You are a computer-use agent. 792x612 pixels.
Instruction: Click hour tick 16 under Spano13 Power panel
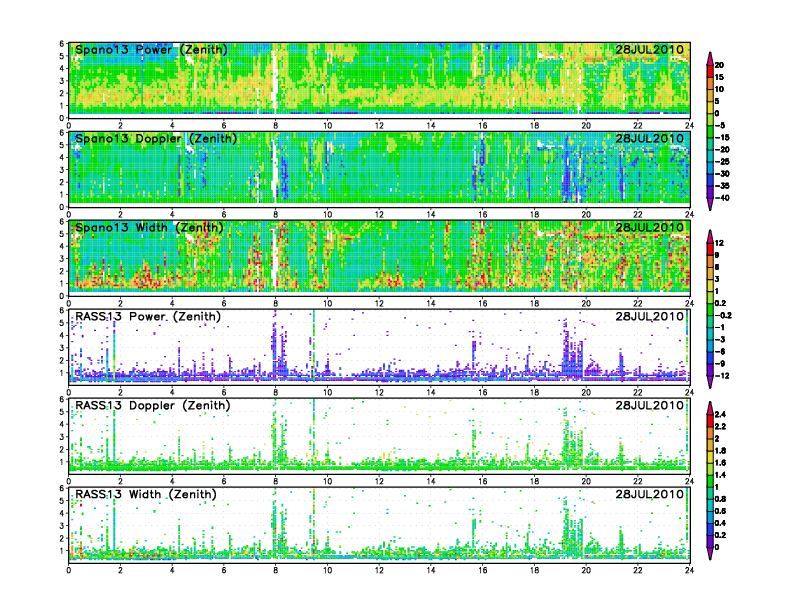[x=483, y=126]
